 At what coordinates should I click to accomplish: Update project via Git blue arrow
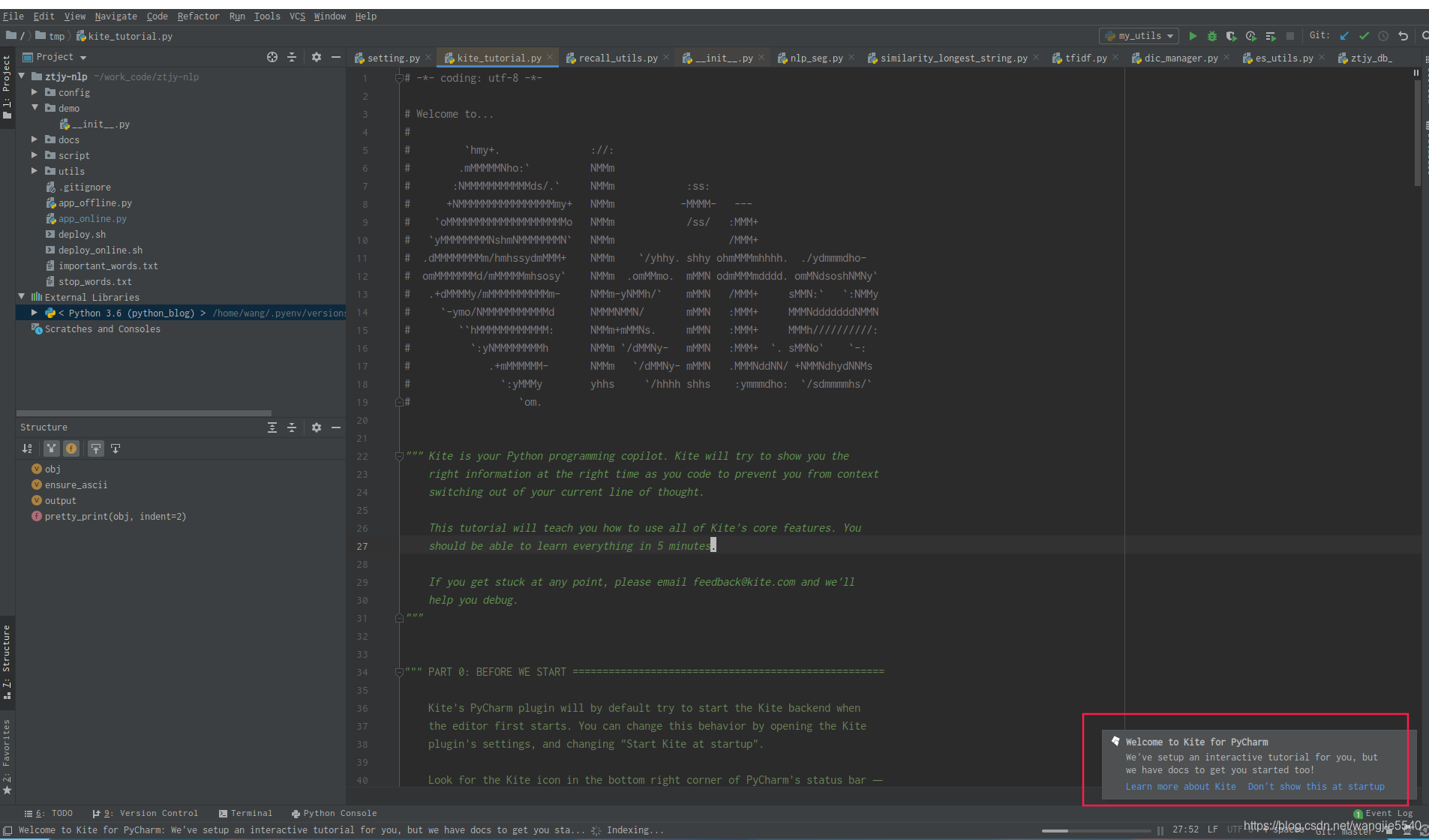click(x=1344, y=36)
